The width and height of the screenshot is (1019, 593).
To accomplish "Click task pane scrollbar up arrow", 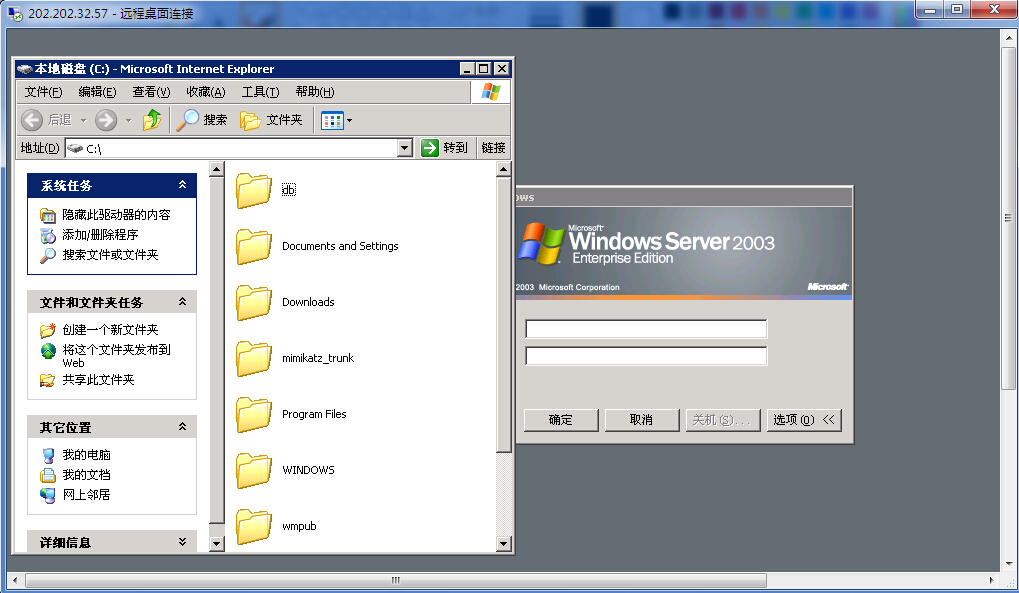I will click(x=217, y=169).
